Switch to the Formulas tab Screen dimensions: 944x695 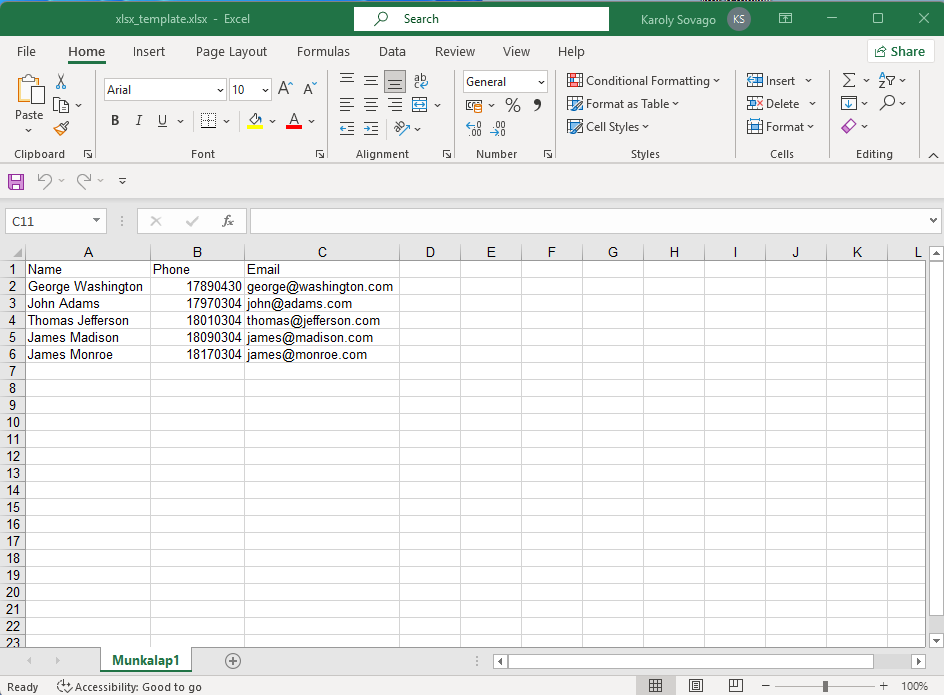coord(323,52)
